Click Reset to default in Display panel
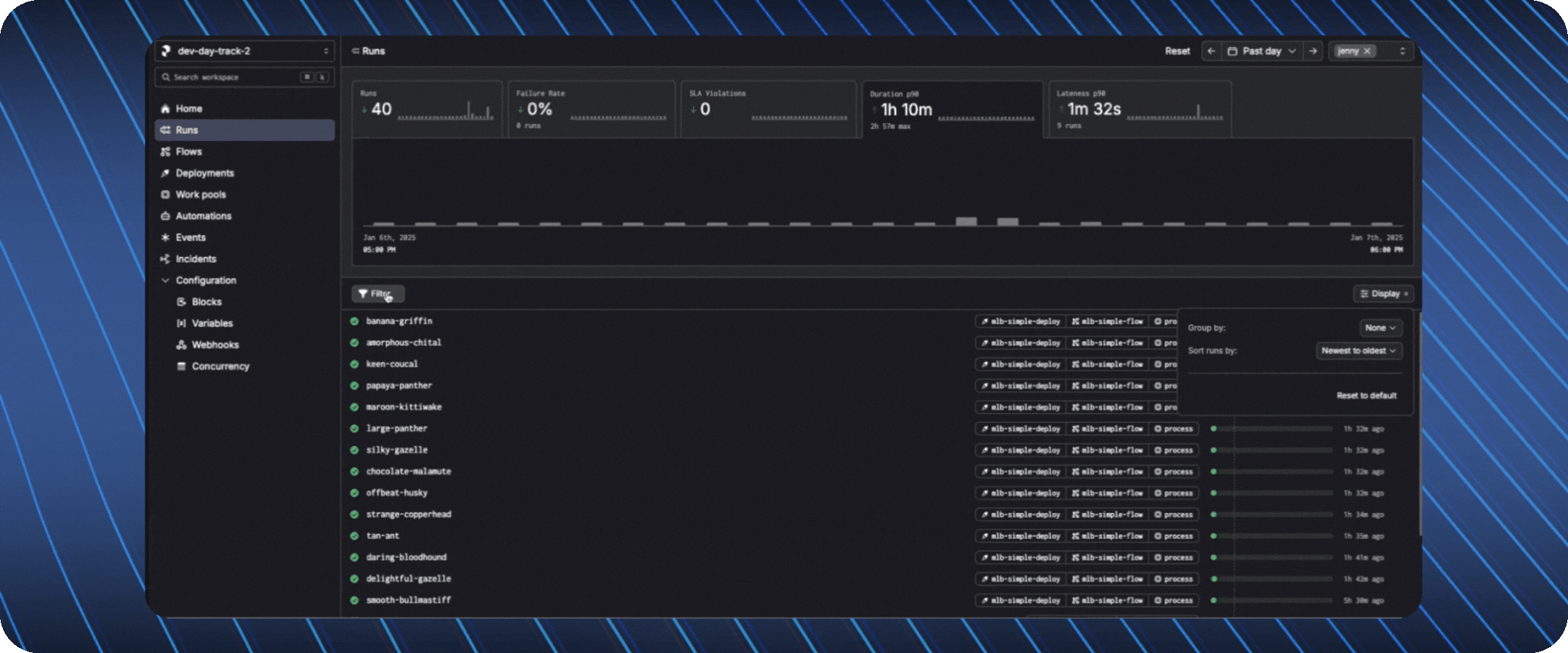 click(1366, 395)
